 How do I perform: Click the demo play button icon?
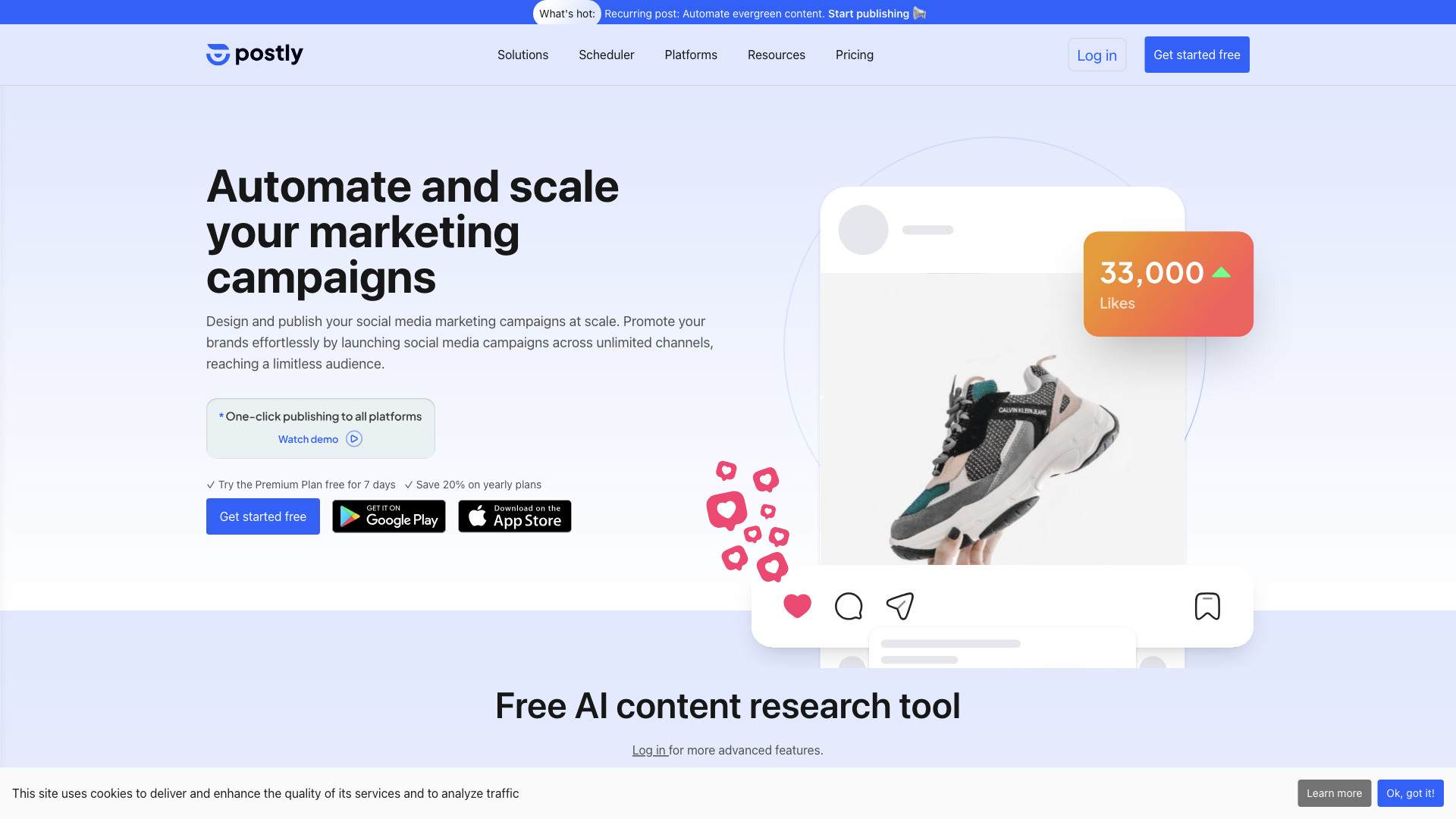[354, 439]
